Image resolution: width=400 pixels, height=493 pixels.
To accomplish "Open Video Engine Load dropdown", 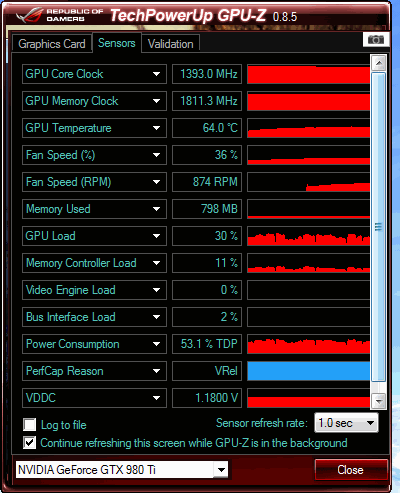I will (x=156, y=290).
